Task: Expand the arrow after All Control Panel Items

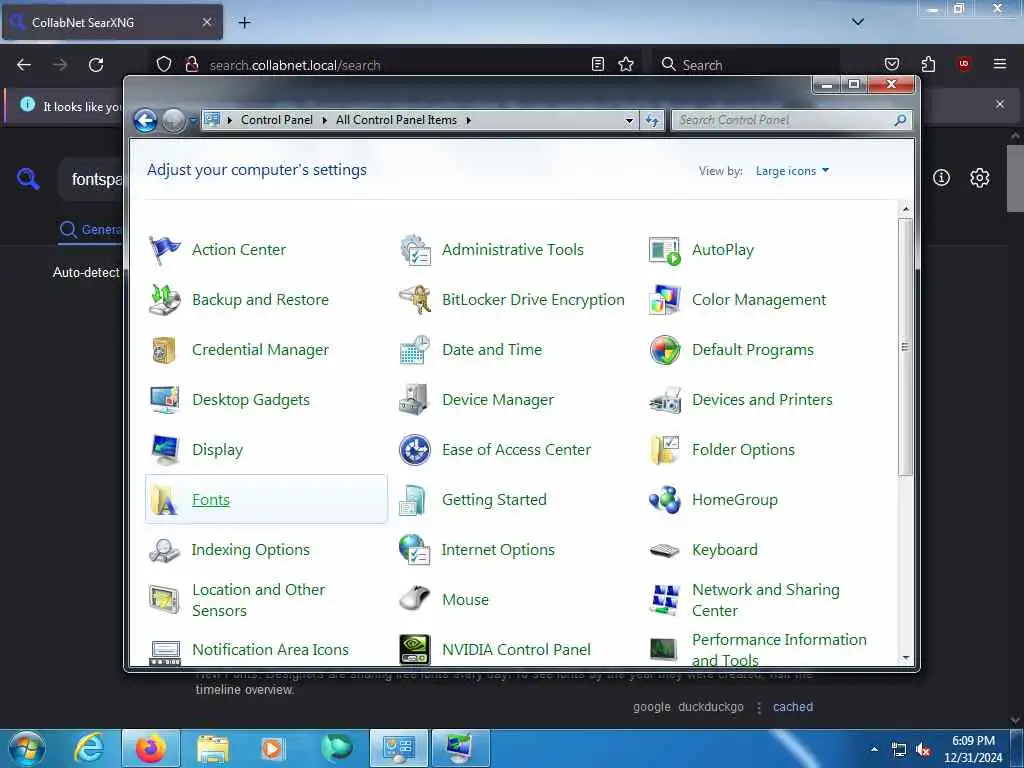Action: click(x=468, y=120)
